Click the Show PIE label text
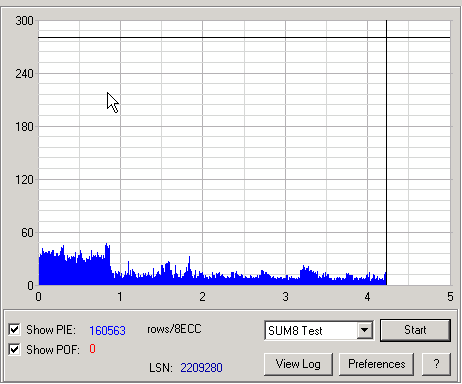 51,330
